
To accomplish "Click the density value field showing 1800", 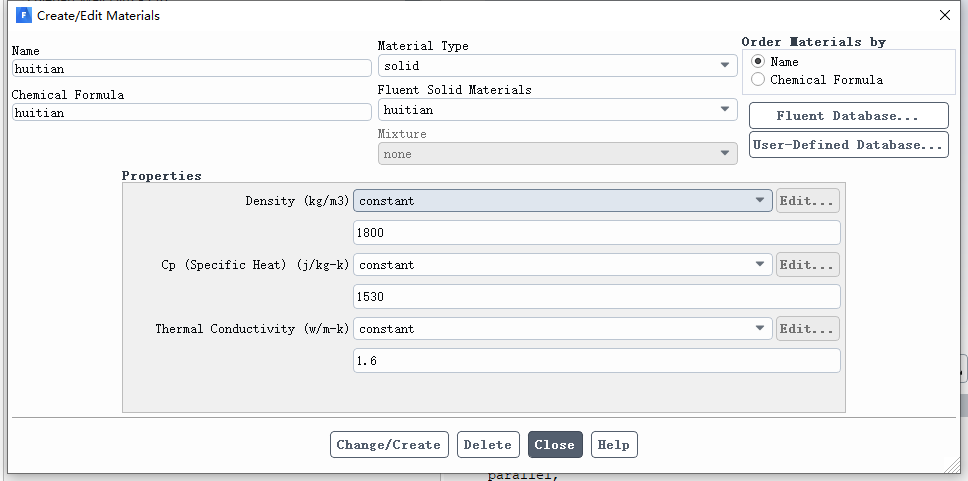I will pos(596,233).
